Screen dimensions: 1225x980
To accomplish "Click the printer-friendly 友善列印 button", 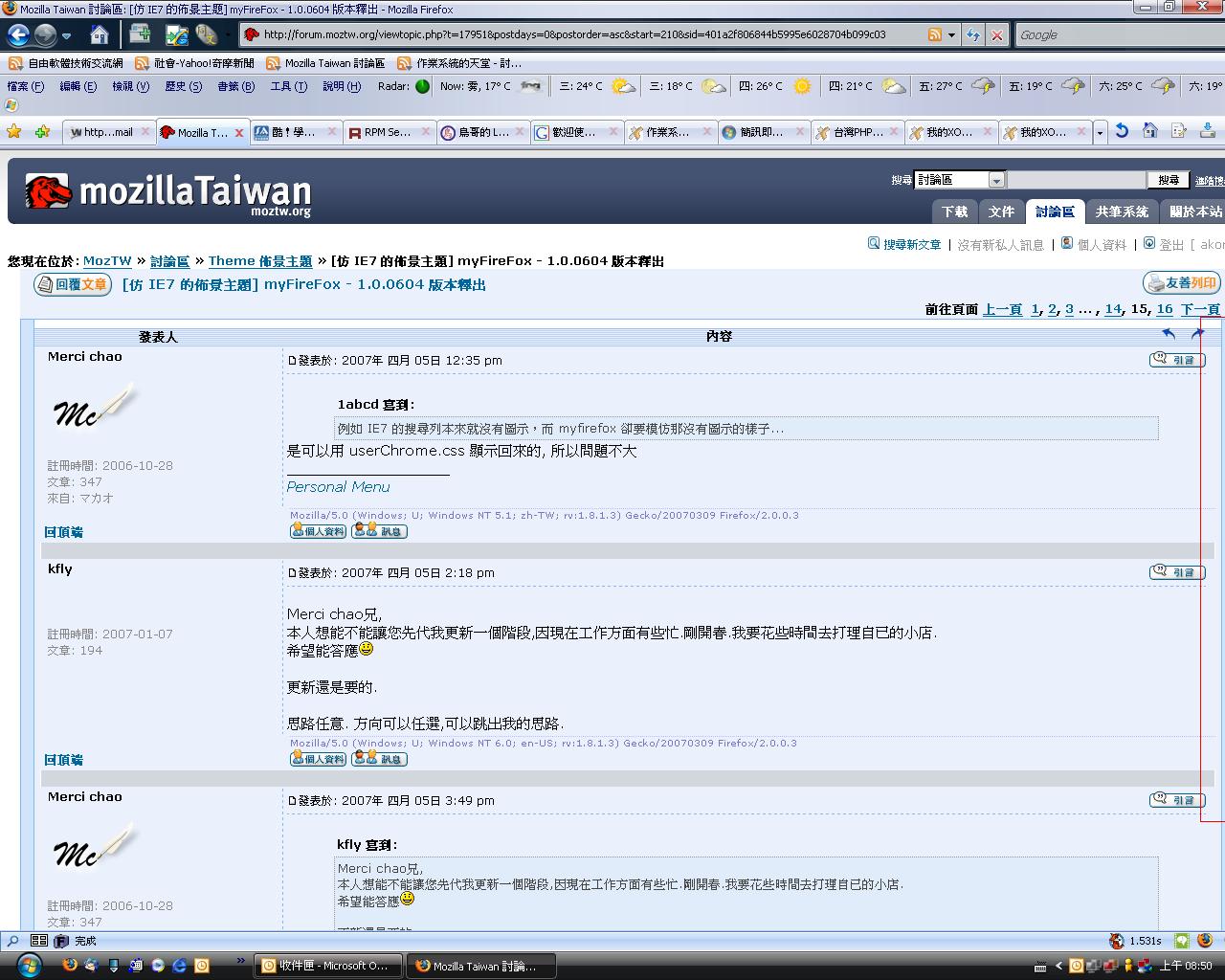I will tap(1182, 283).
